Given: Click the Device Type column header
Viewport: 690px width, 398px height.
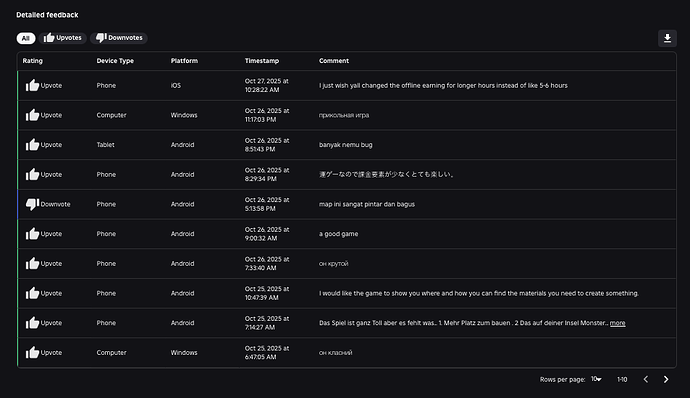Looking at the screenshot, I should point(115,61).
